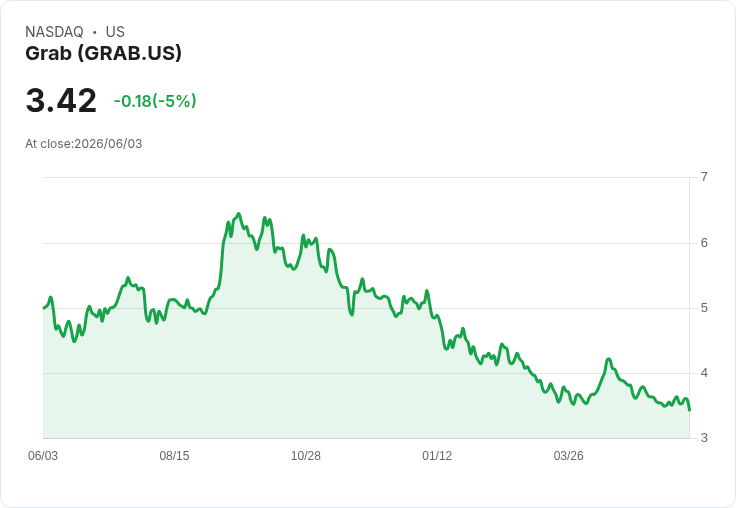Image resolution: width=736 pixels, height=508 pixels.
Task: Click the NASDAQ exchange label
Action: pyautogui.click(x=54, y=32)
